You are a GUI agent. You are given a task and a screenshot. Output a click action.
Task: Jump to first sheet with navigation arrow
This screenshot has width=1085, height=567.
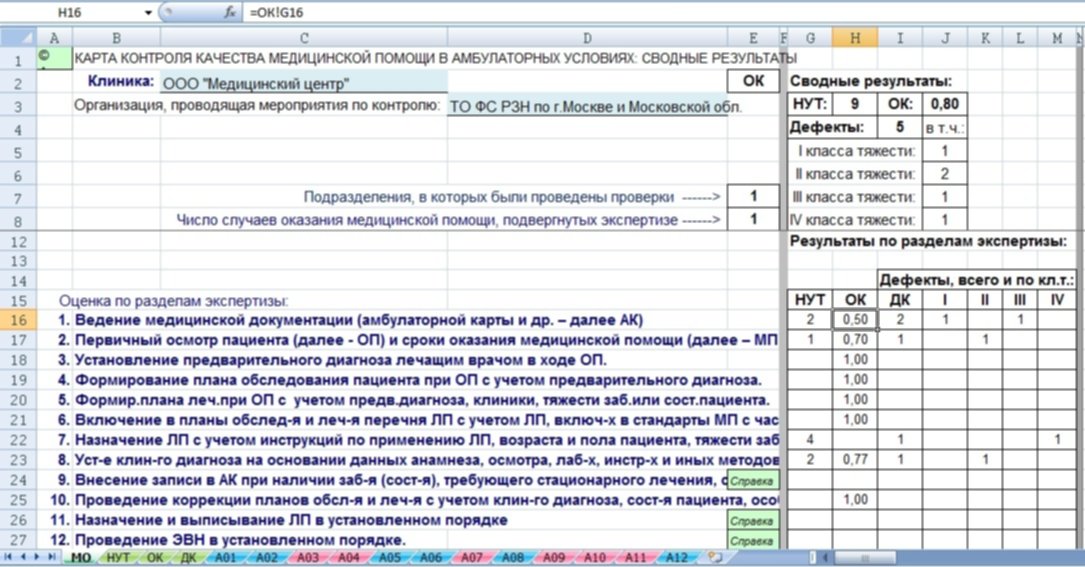point(9,556)
